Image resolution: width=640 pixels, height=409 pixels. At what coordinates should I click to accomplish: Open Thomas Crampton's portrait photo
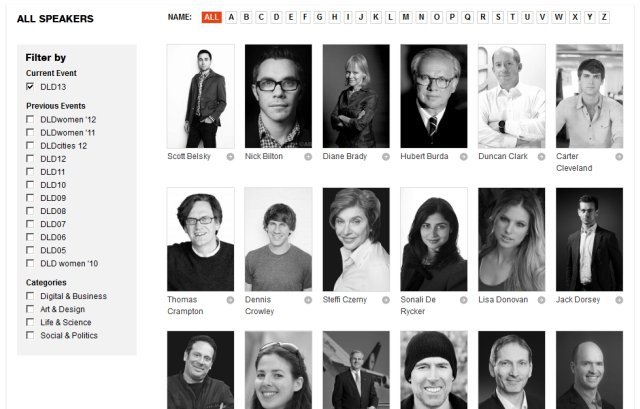coord(200,240)
